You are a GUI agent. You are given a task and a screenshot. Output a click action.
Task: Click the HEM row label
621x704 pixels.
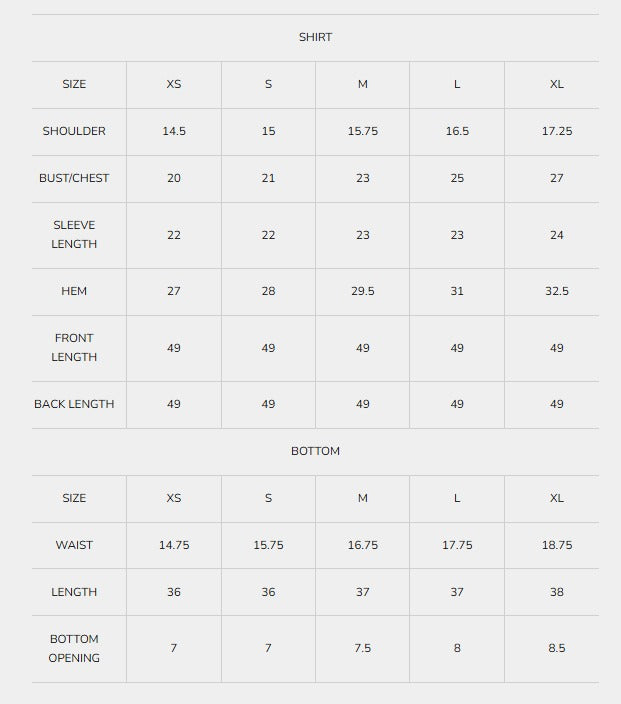(x=74, y=291)
